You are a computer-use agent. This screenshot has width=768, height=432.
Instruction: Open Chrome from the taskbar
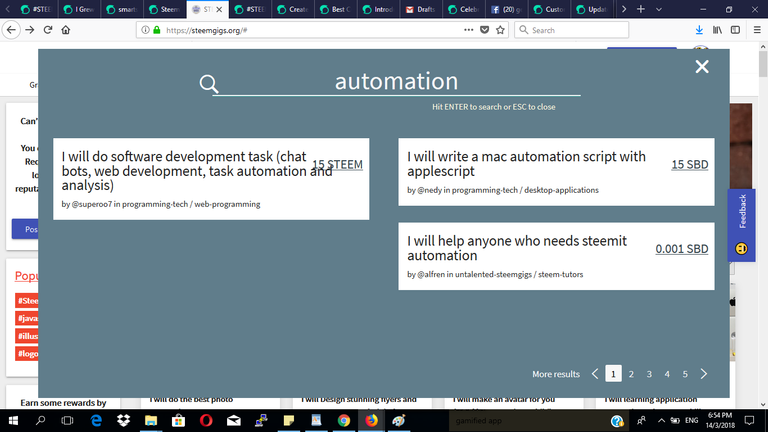pos(344,420)
